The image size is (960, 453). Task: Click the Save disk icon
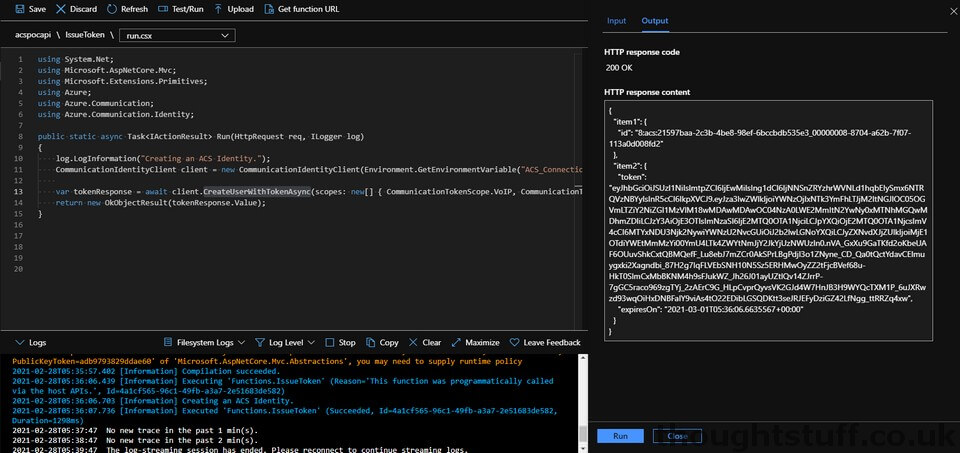pyautogui.click(x=20, y=9)
